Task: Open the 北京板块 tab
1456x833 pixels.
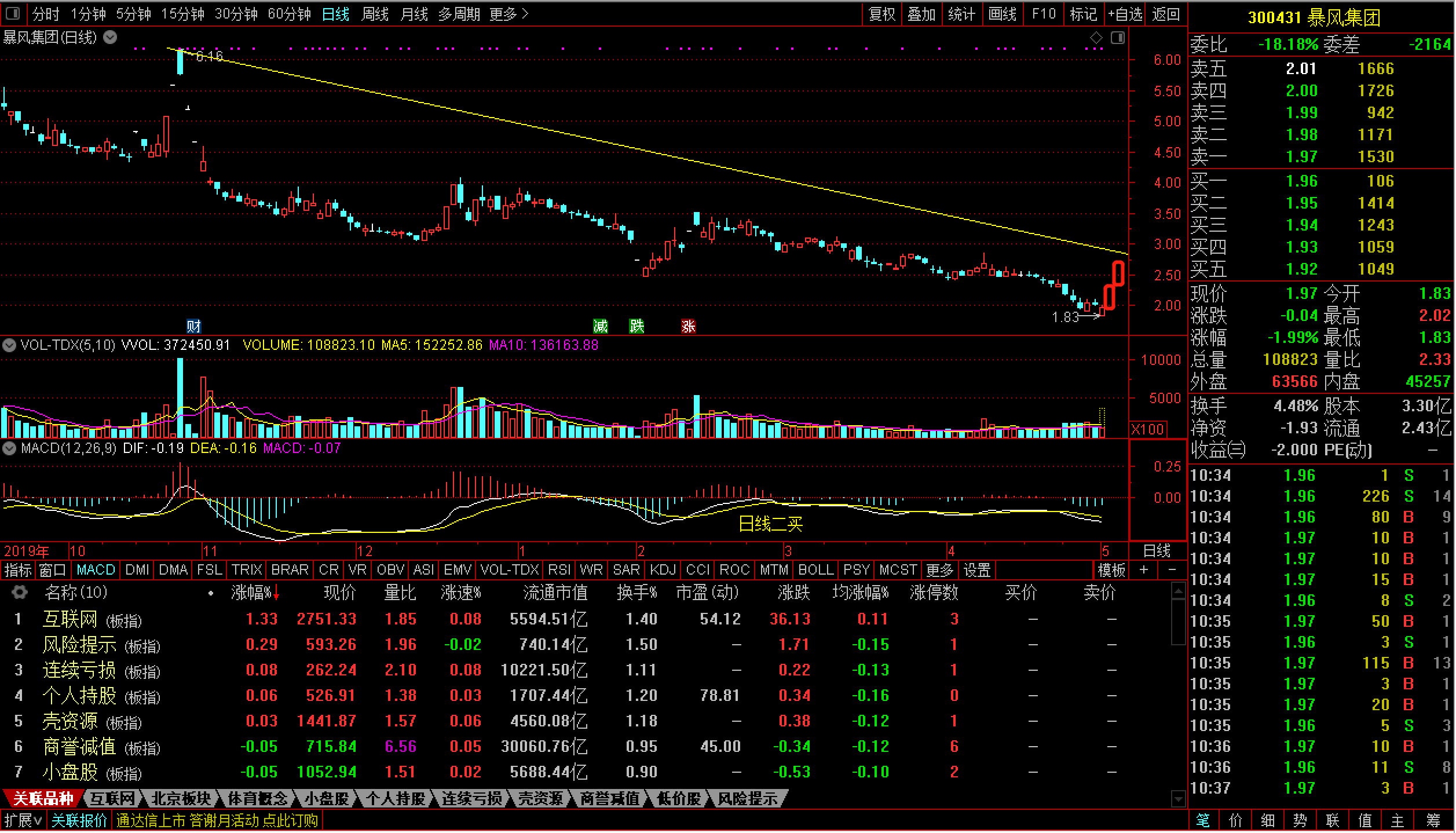Action: click(x=181, y=799)
